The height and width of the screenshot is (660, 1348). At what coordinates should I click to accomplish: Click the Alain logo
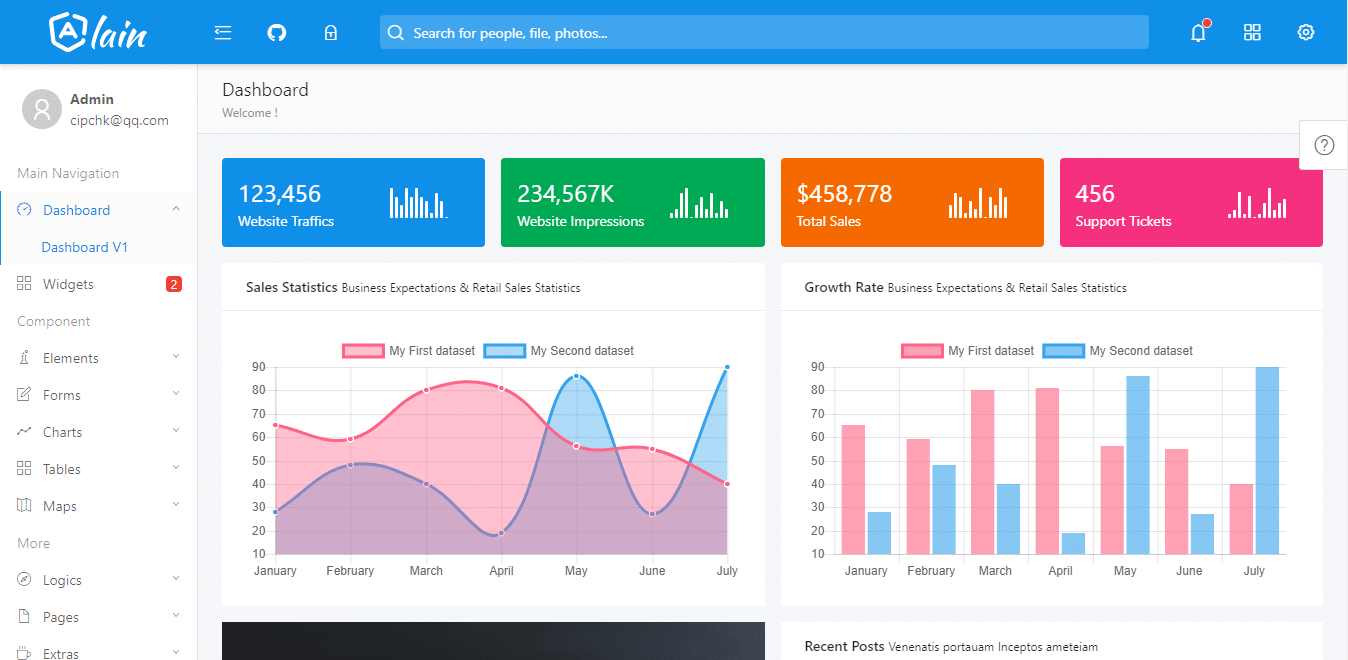pyautogui.click(x=98, y=32)
